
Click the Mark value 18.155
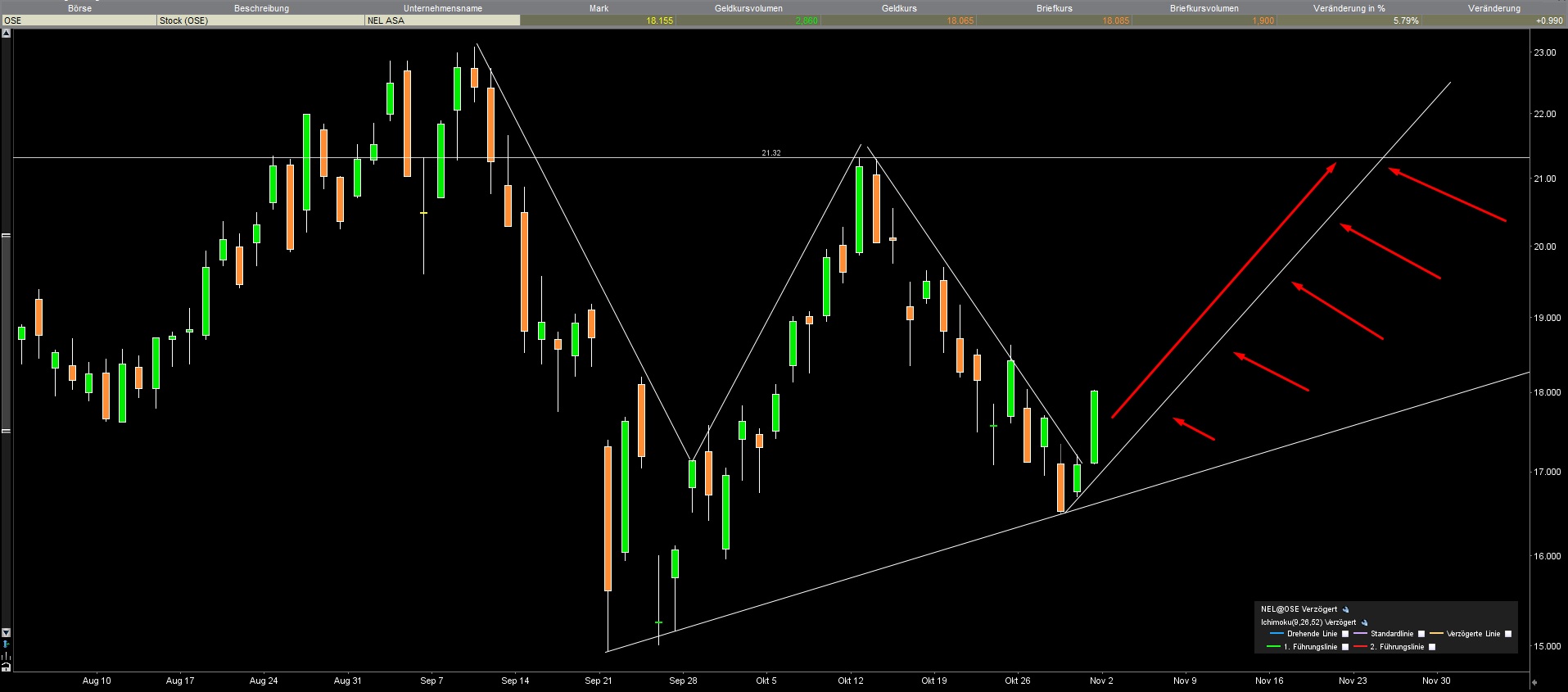tap(659, 20)
